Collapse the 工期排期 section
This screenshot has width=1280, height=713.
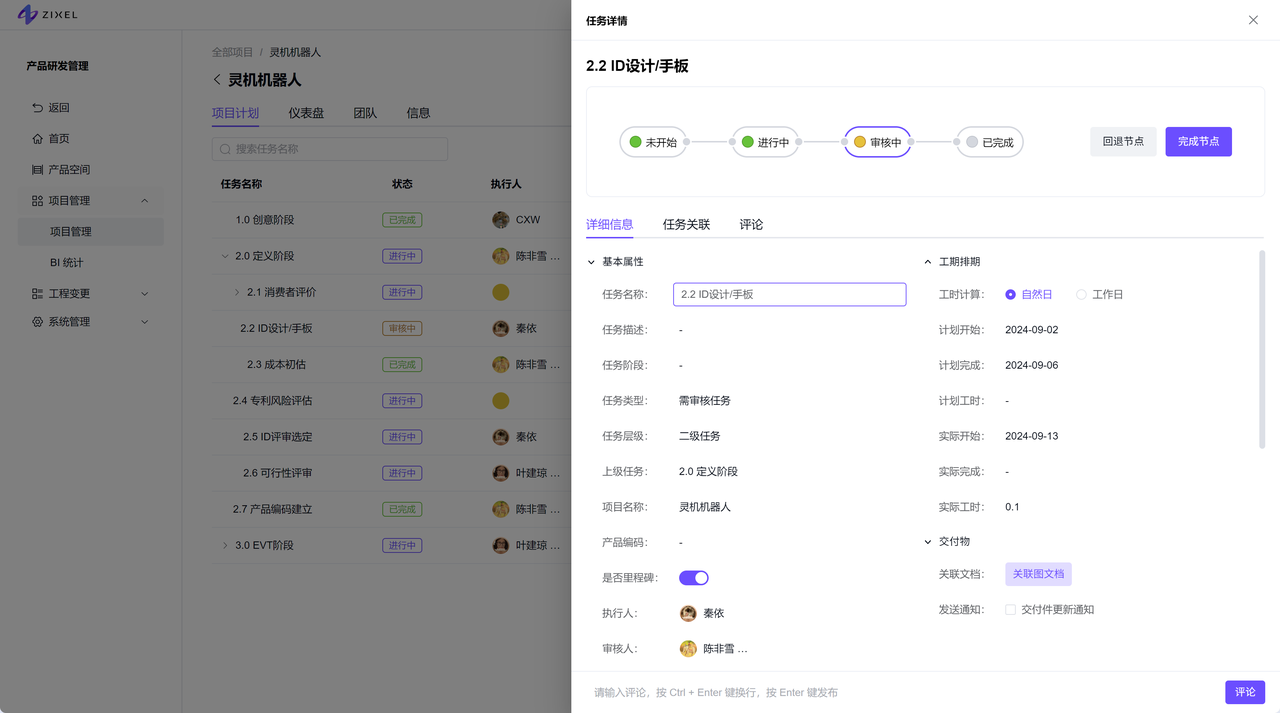pyautogui.click(x=928, y=262)
